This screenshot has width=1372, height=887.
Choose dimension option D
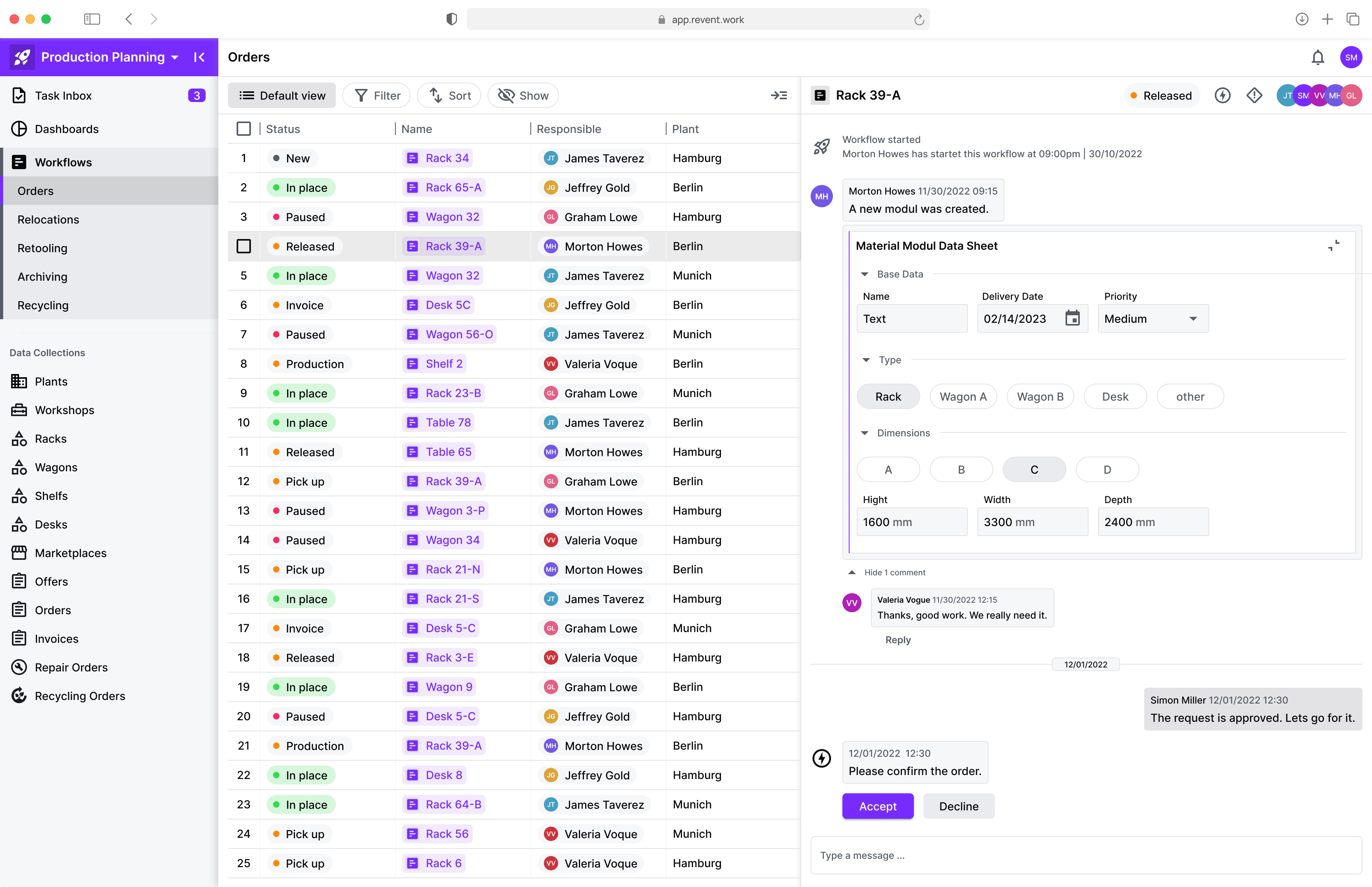[1106, 469]
